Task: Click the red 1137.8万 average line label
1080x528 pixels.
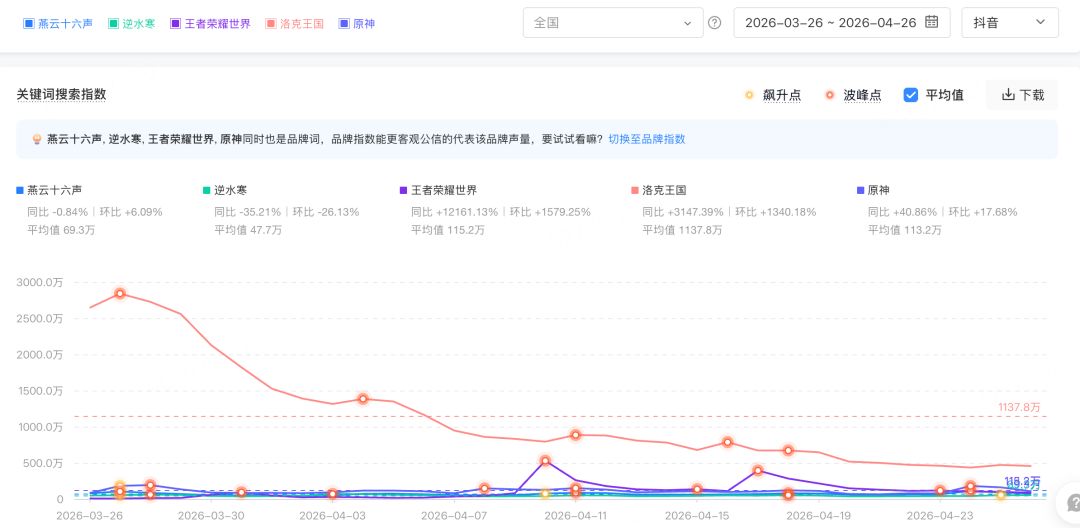Action: click(1019, 408)
